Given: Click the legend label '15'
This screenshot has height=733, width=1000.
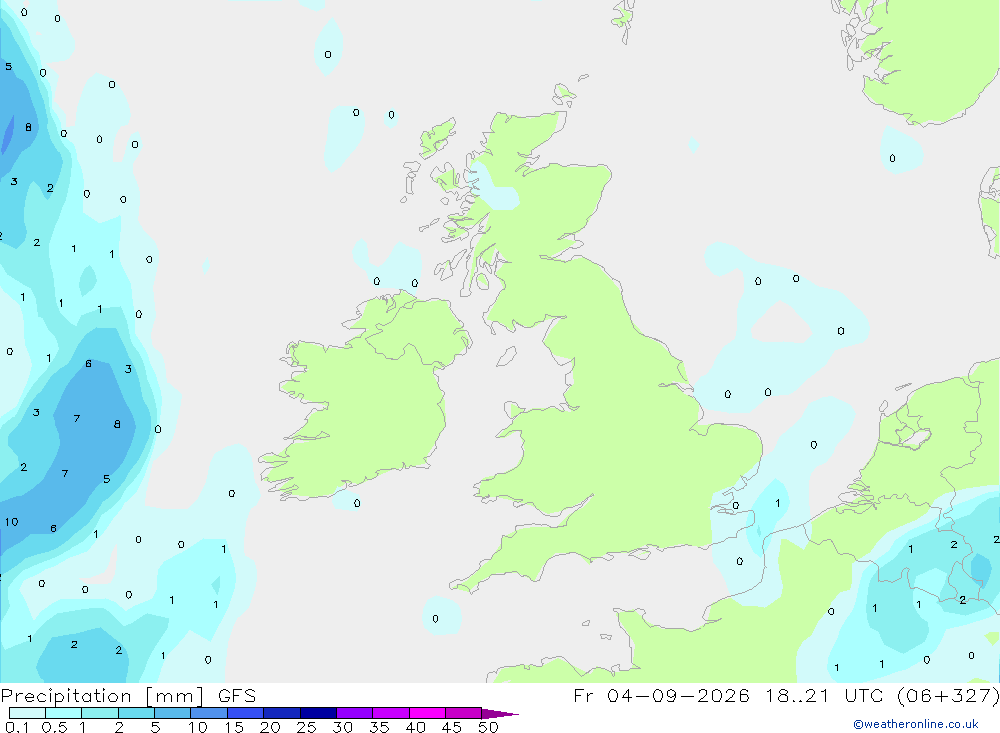Looking at the screenshot, I should 233,727.
